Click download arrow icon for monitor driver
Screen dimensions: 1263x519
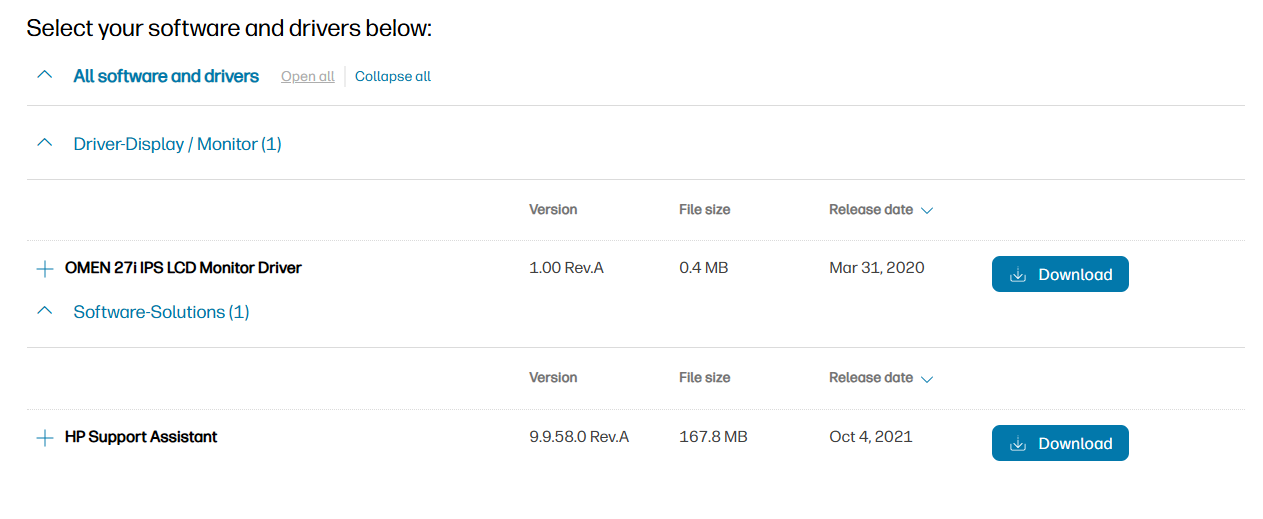tap(1018, 275)
